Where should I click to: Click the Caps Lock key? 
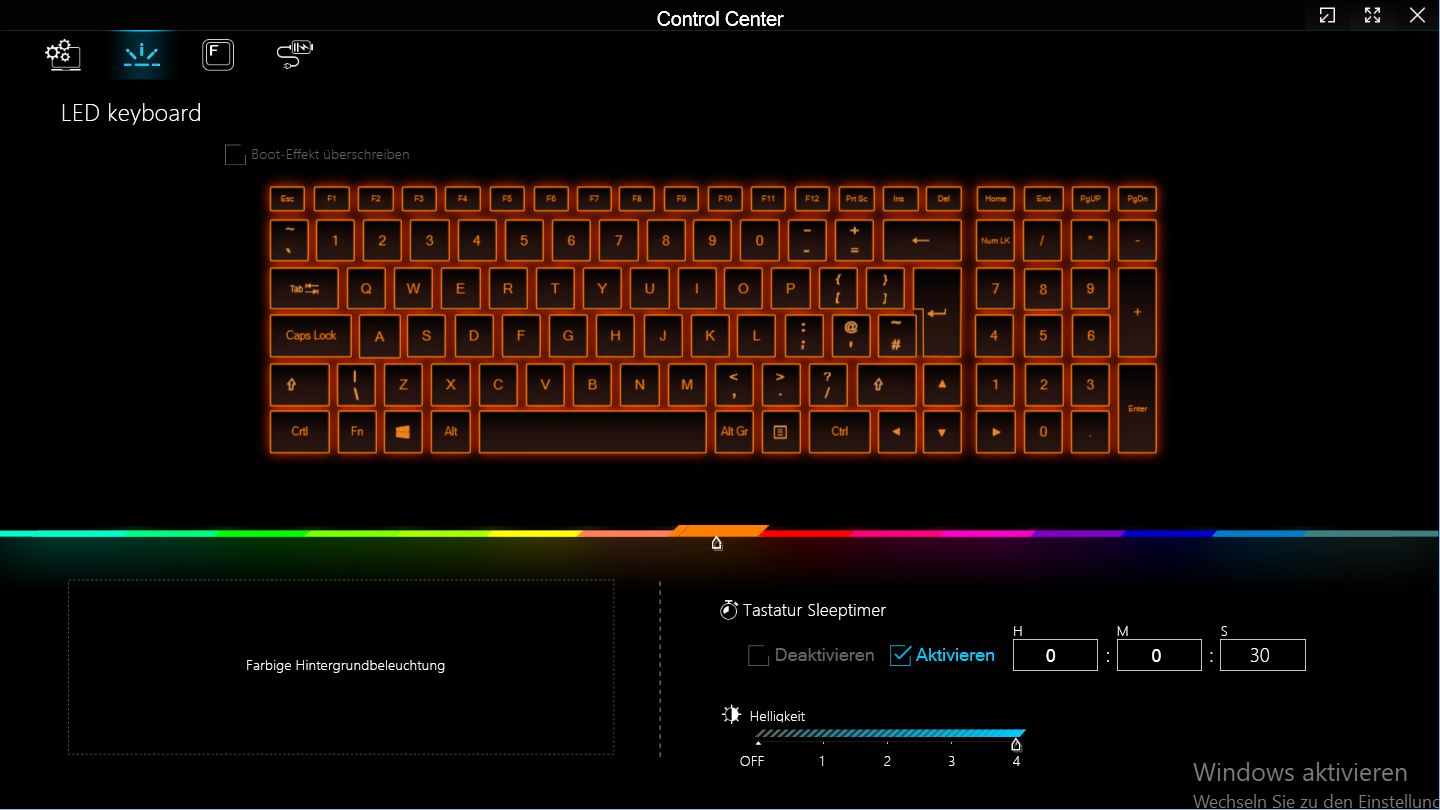[311, 336]
